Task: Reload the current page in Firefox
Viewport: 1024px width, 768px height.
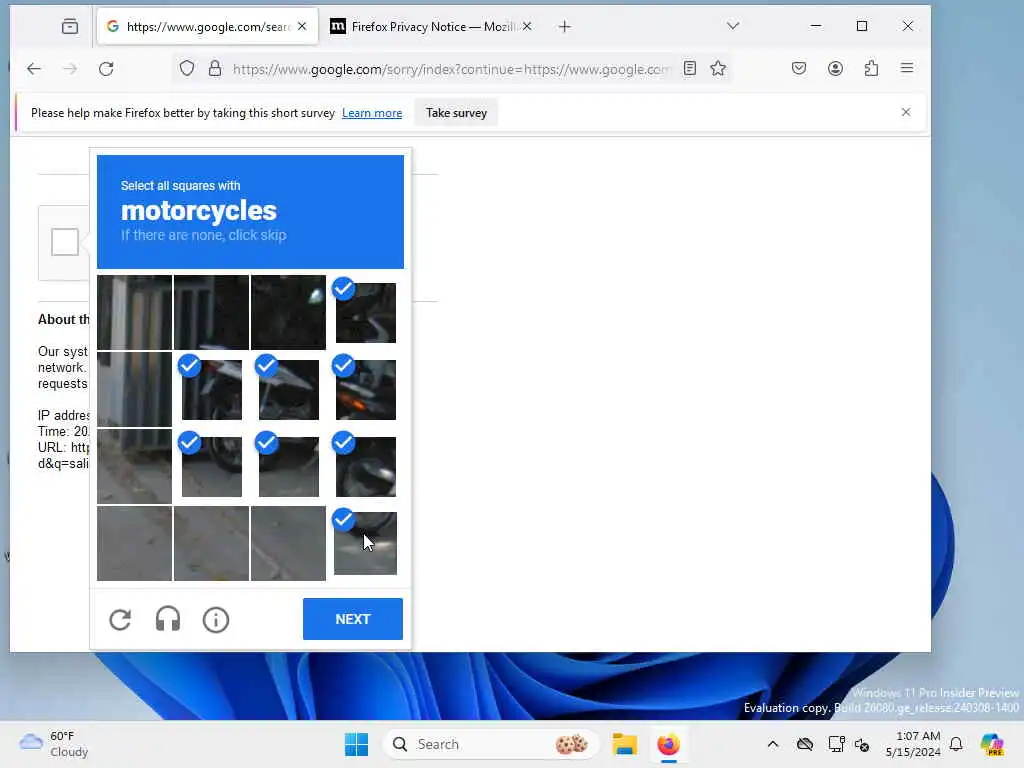Action: click(106, 69)
